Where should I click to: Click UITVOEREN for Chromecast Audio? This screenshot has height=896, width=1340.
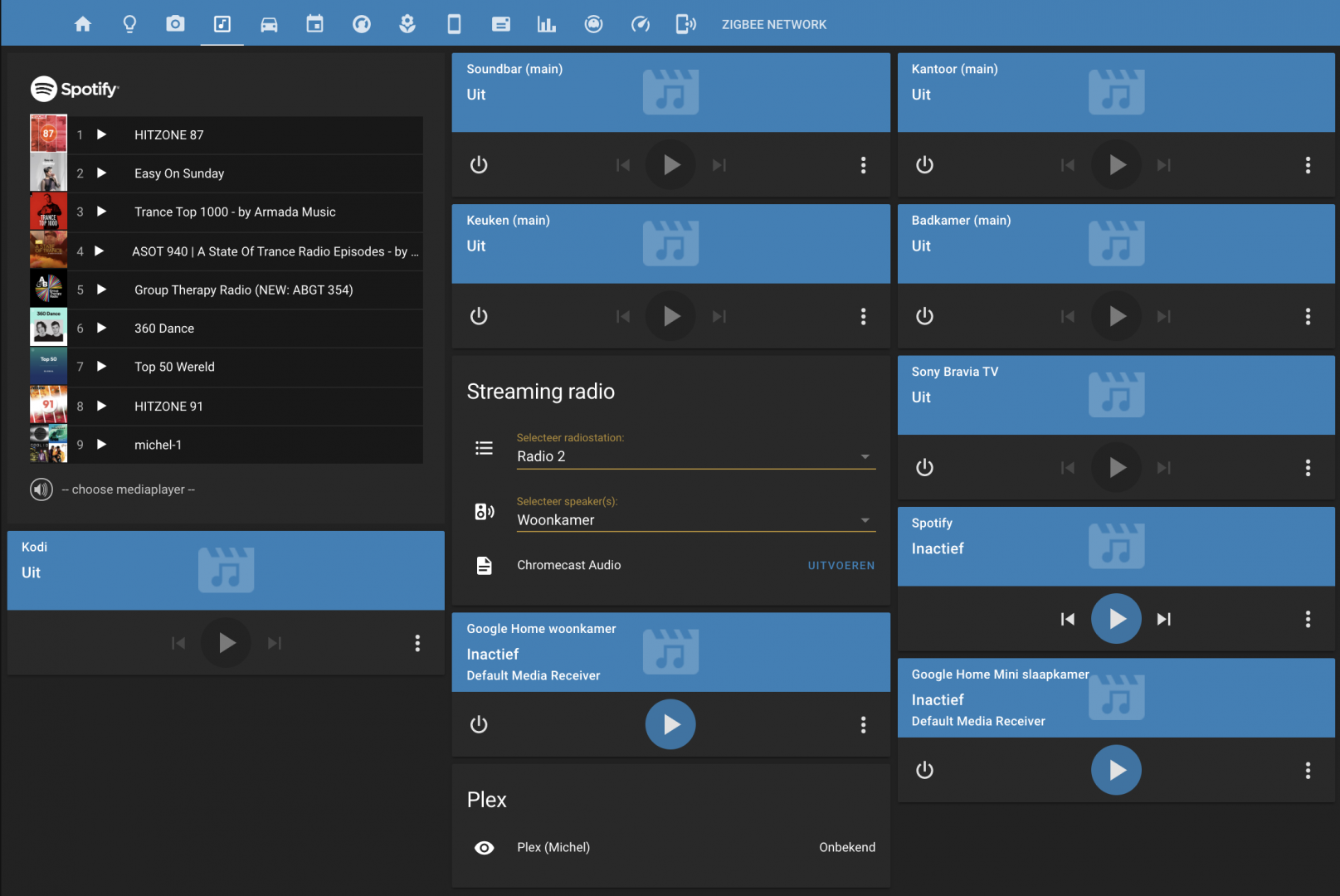click(x=841, y=566)
